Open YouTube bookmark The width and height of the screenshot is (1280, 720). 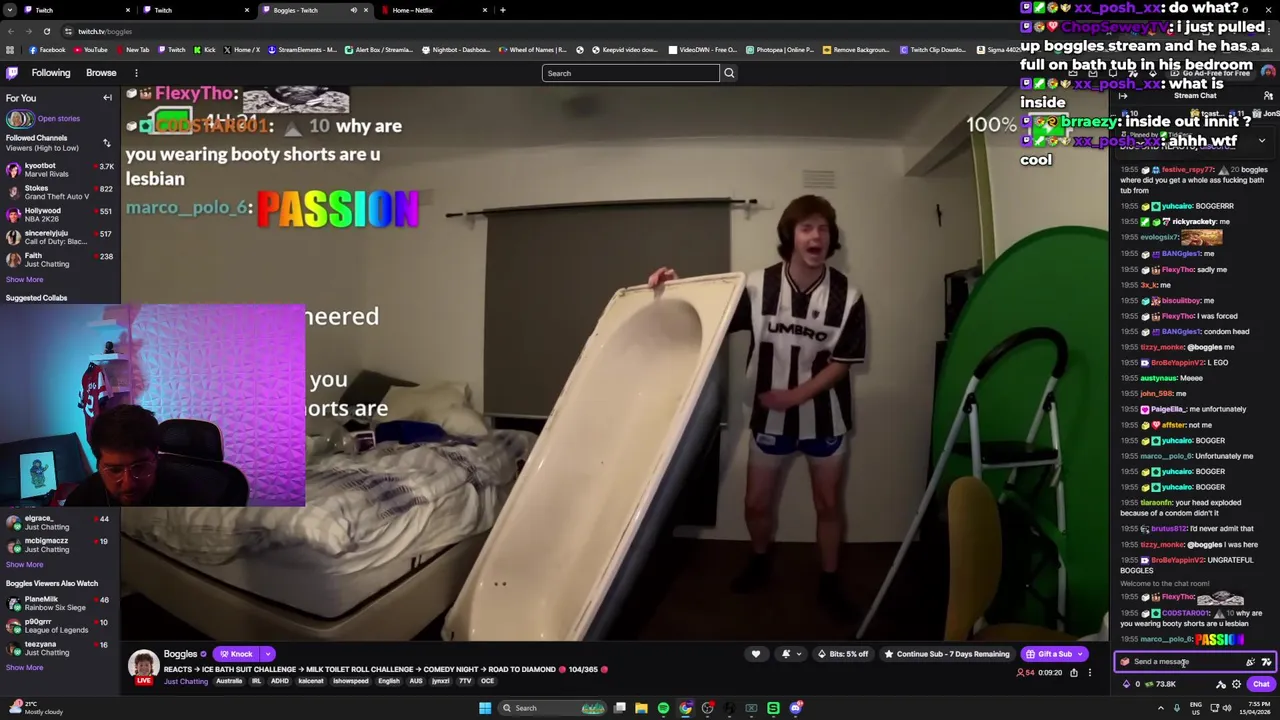(x=90, y=50)
